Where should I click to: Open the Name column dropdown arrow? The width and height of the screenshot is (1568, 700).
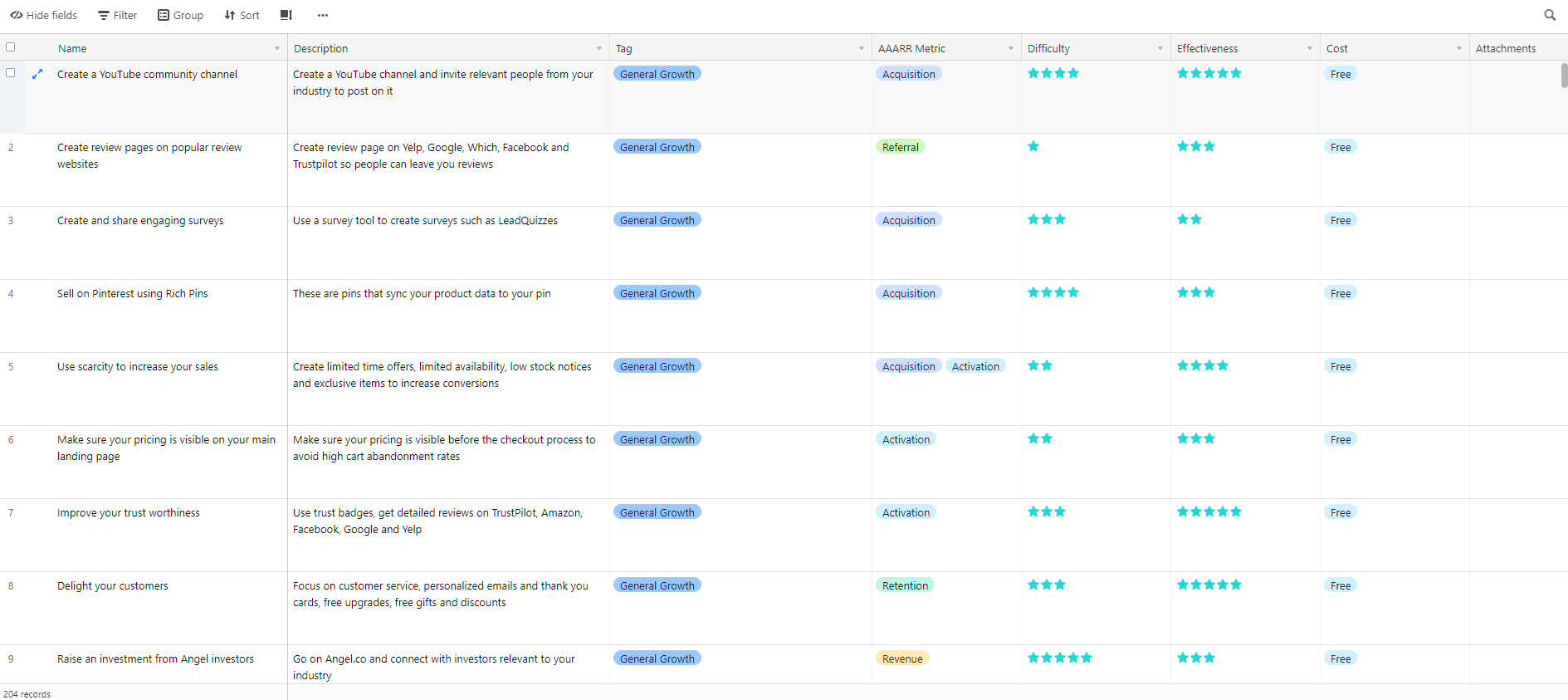coord(277,48)
